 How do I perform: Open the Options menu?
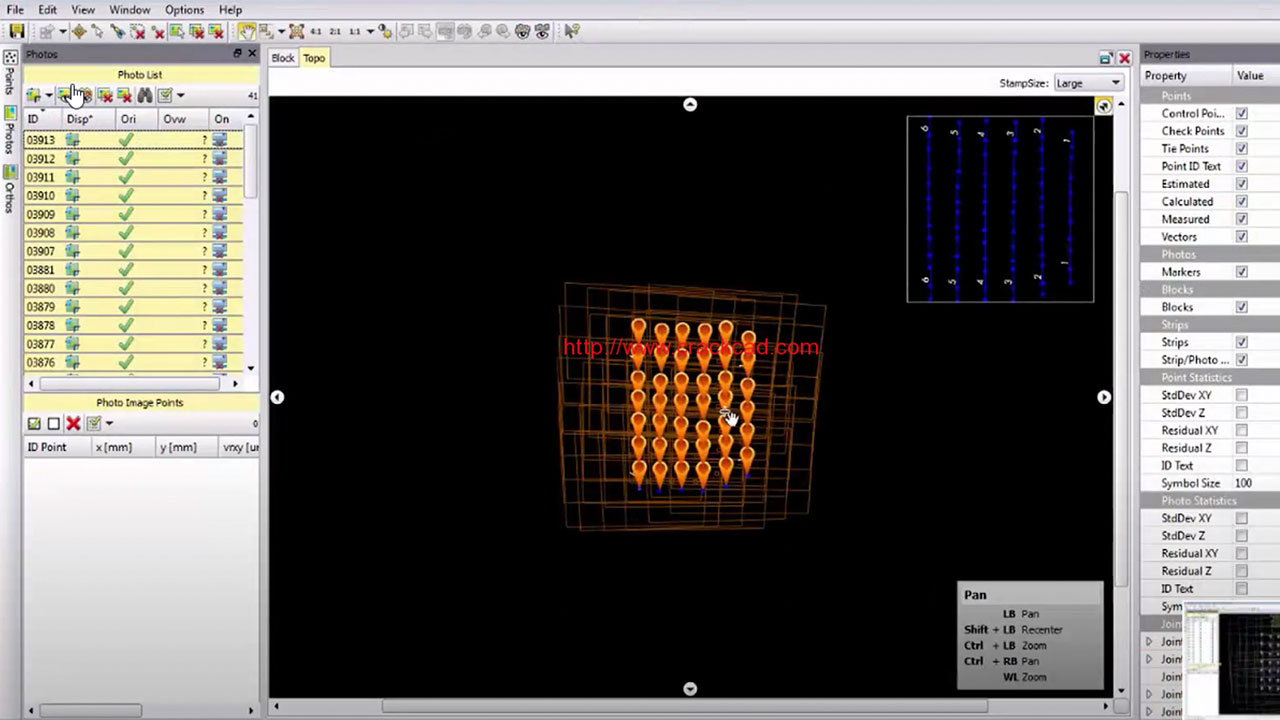point(184,10)
